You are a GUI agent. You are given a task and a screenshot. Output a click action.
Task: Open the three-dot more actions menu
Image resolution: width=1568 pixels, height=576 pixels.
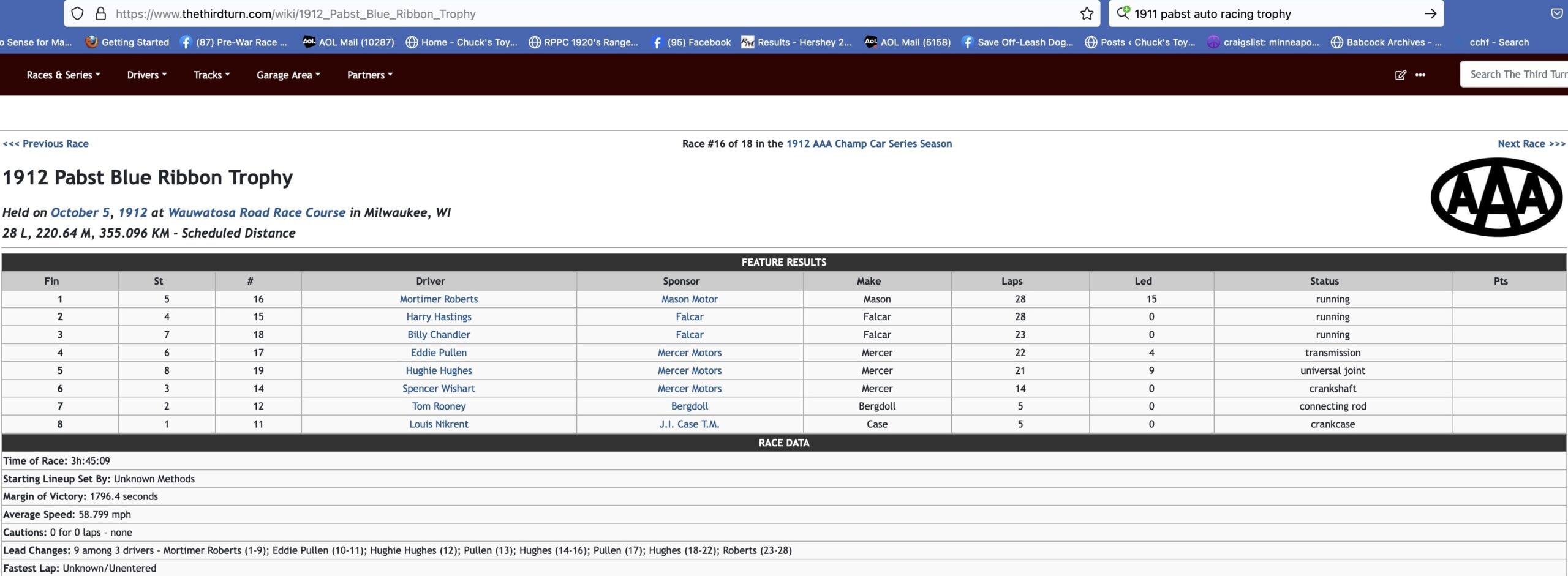tap(1420, 75)
